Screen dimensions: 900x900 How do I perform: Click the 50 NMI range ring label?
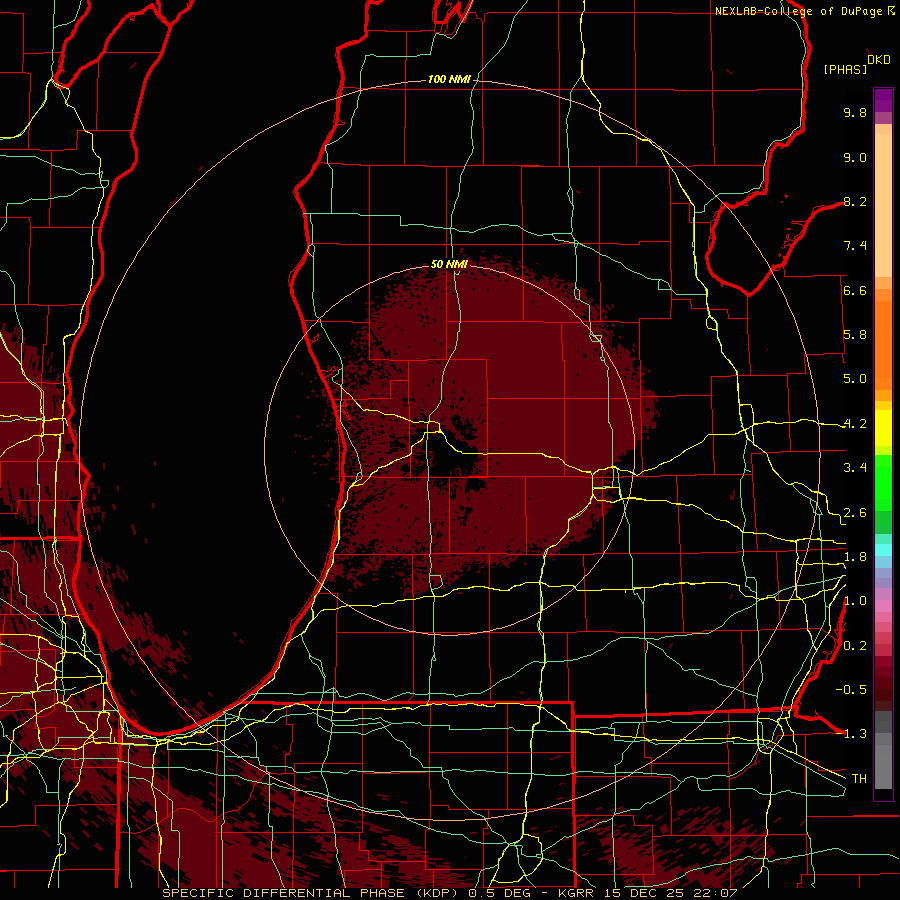click(449, 265)
